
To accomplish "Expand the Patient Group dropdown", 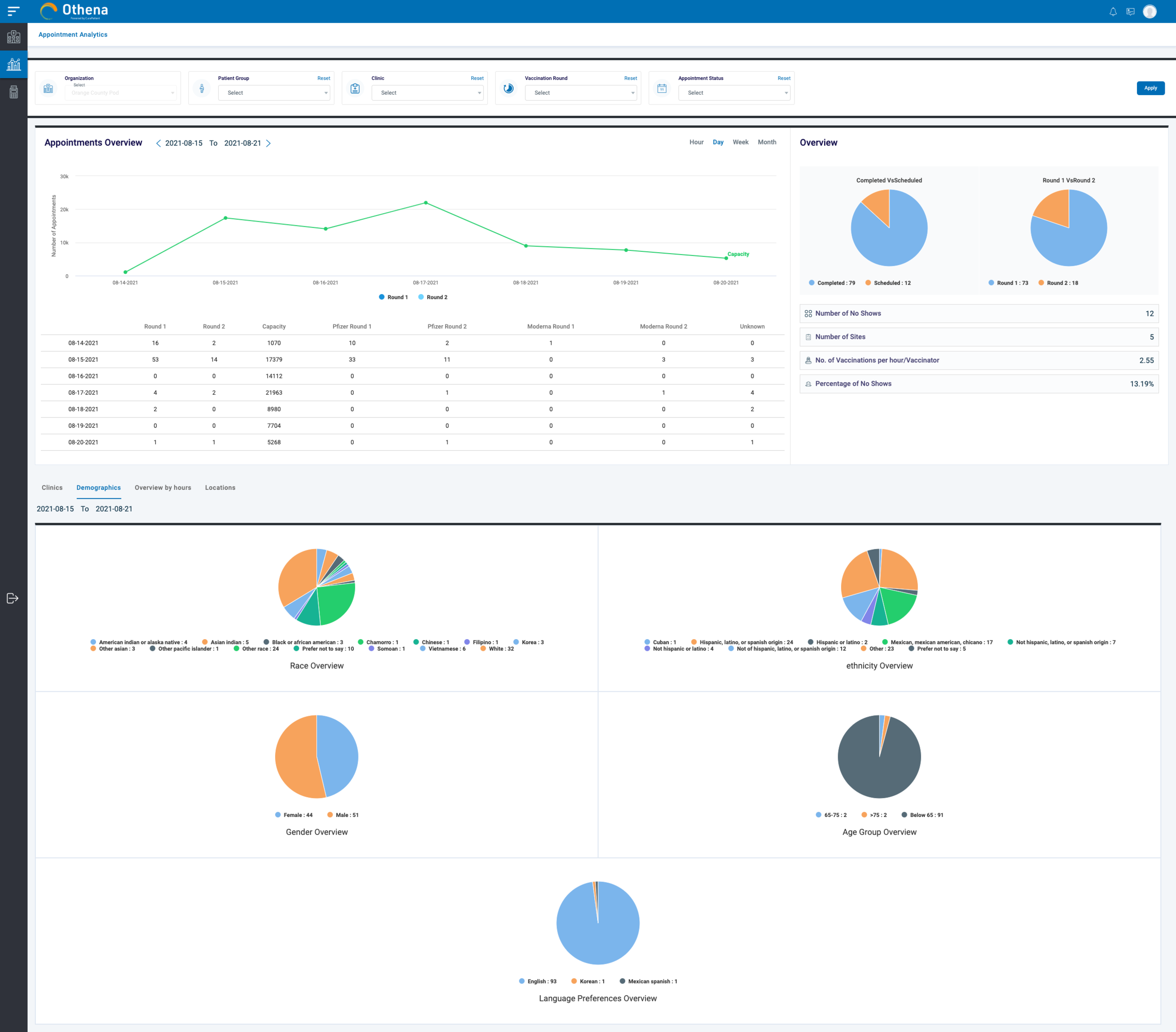I will [x=274, y=93].
